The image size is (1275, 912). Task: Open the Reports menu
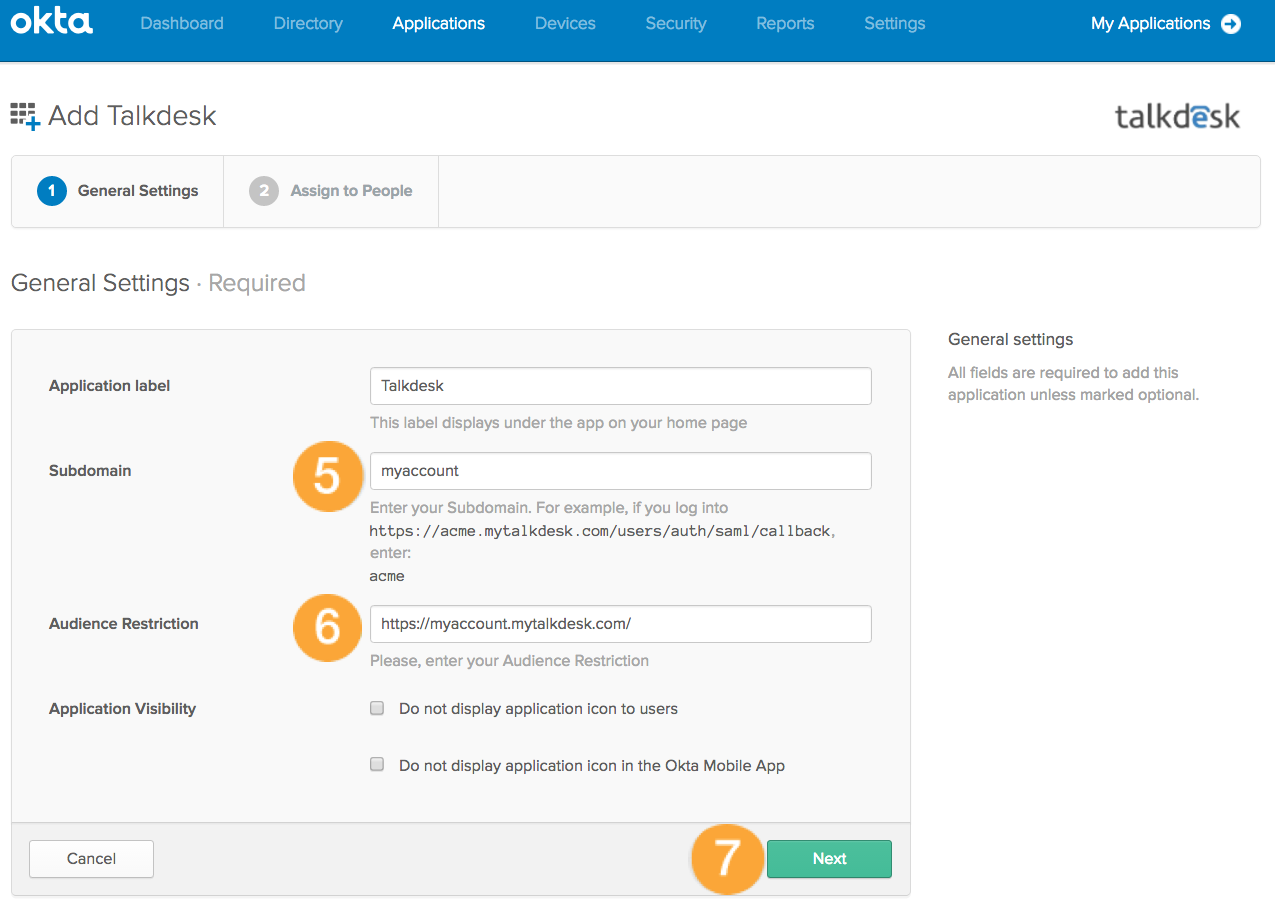(x=785, y=23)
